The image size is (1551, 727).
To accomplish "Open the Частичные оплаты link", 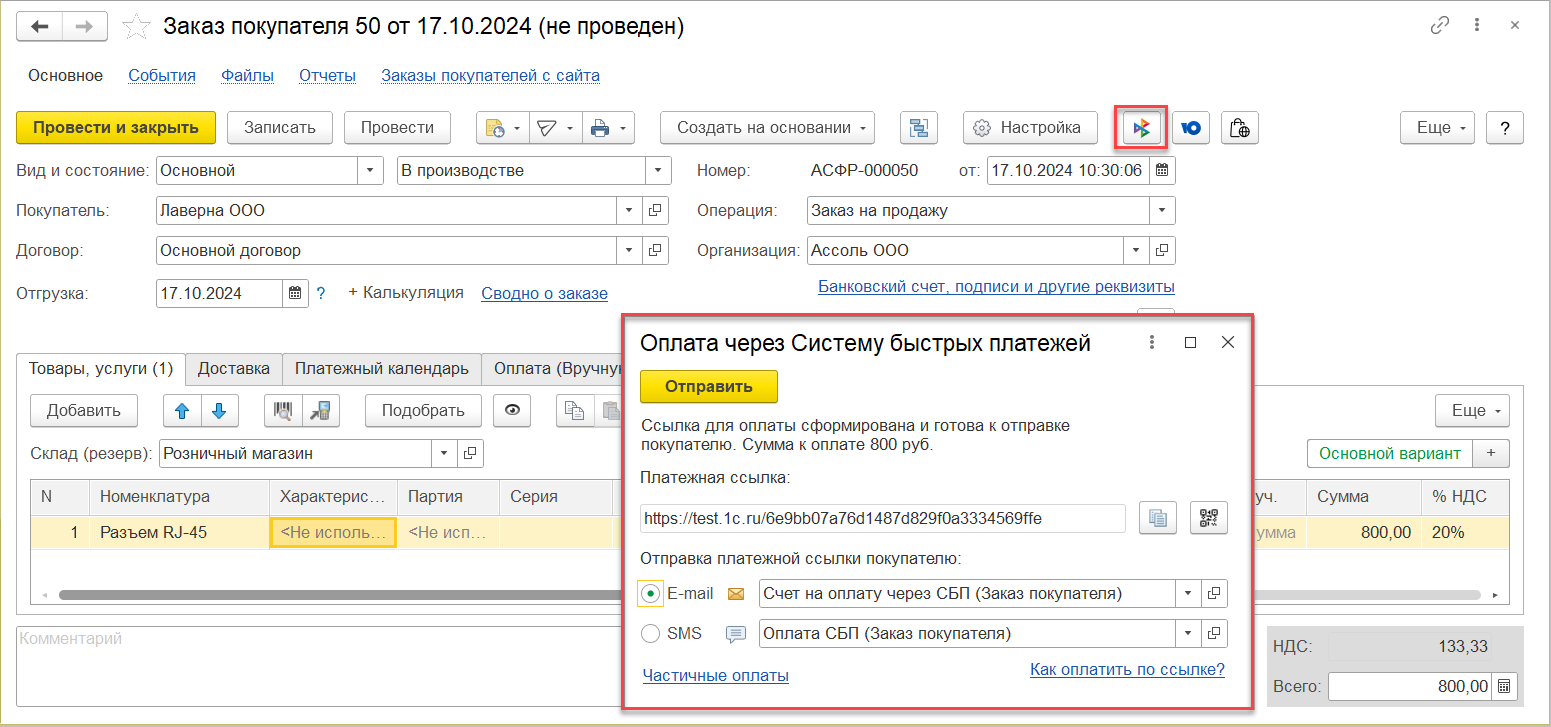I will pos(716,676).
